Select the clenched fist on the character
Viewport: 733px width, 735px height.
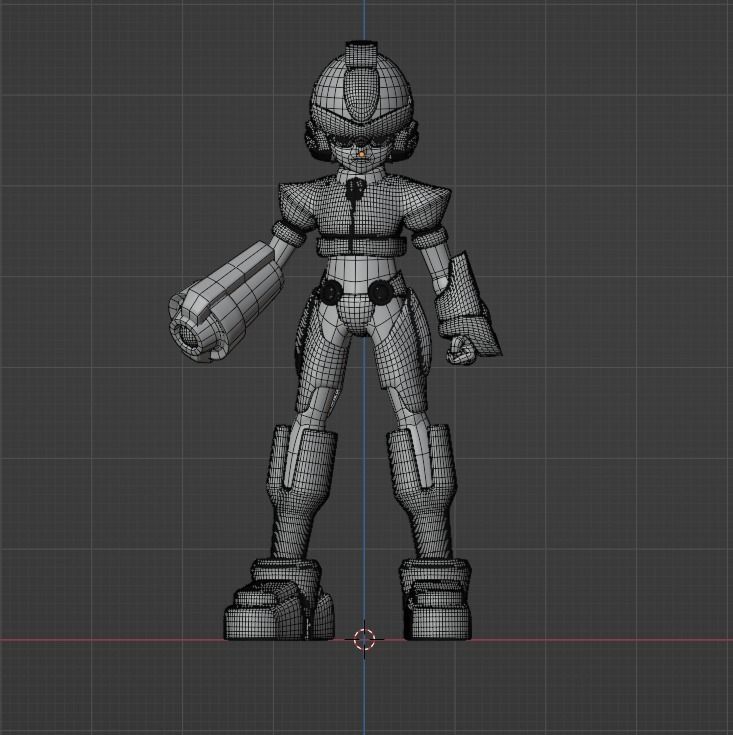(462, 349)
